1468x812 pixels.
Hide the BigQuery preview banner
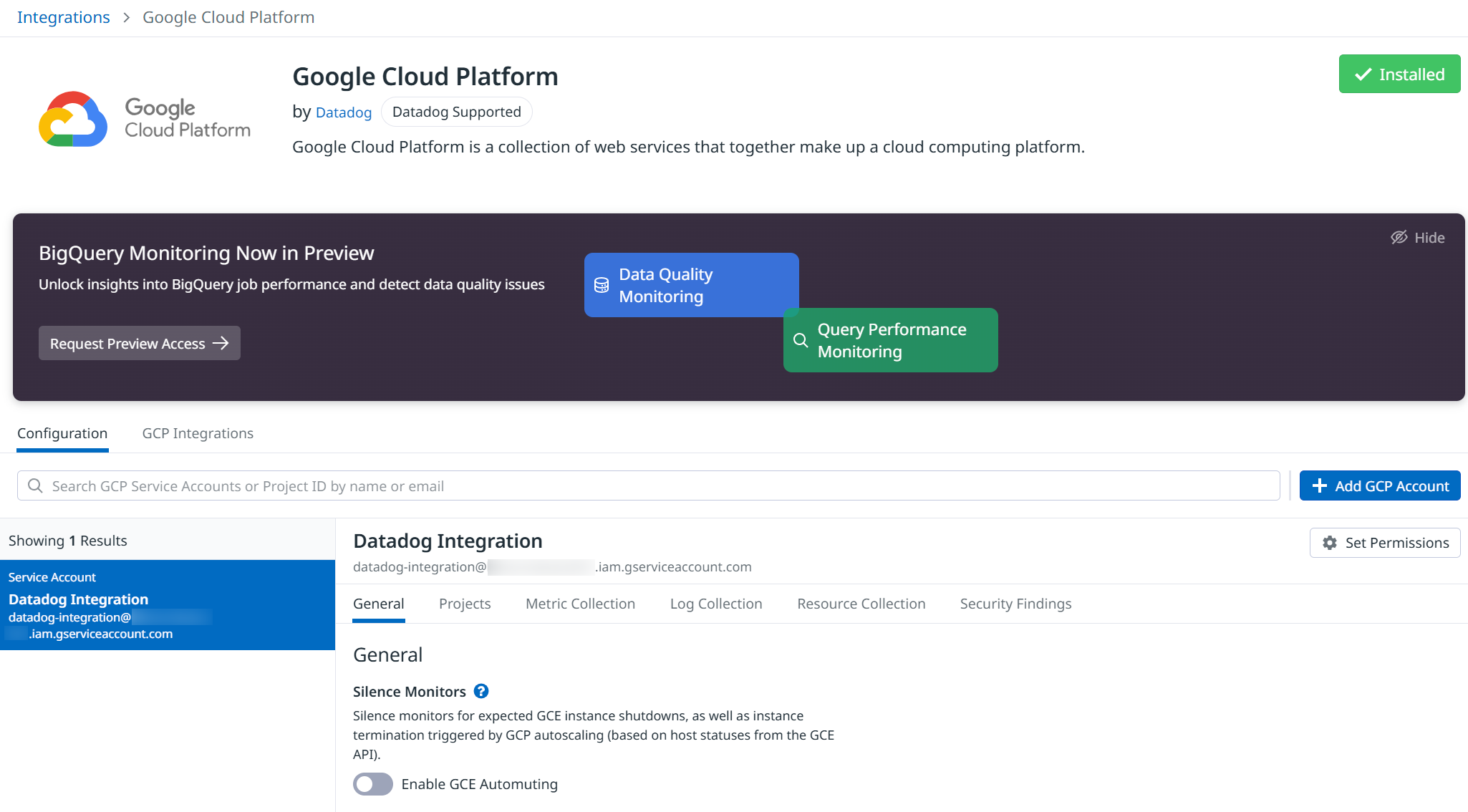1418,238
